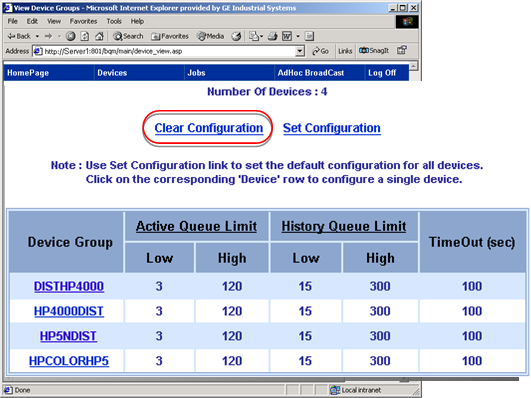
Task: Open the Media toolbar button
Action: click(x=211, y=36)
